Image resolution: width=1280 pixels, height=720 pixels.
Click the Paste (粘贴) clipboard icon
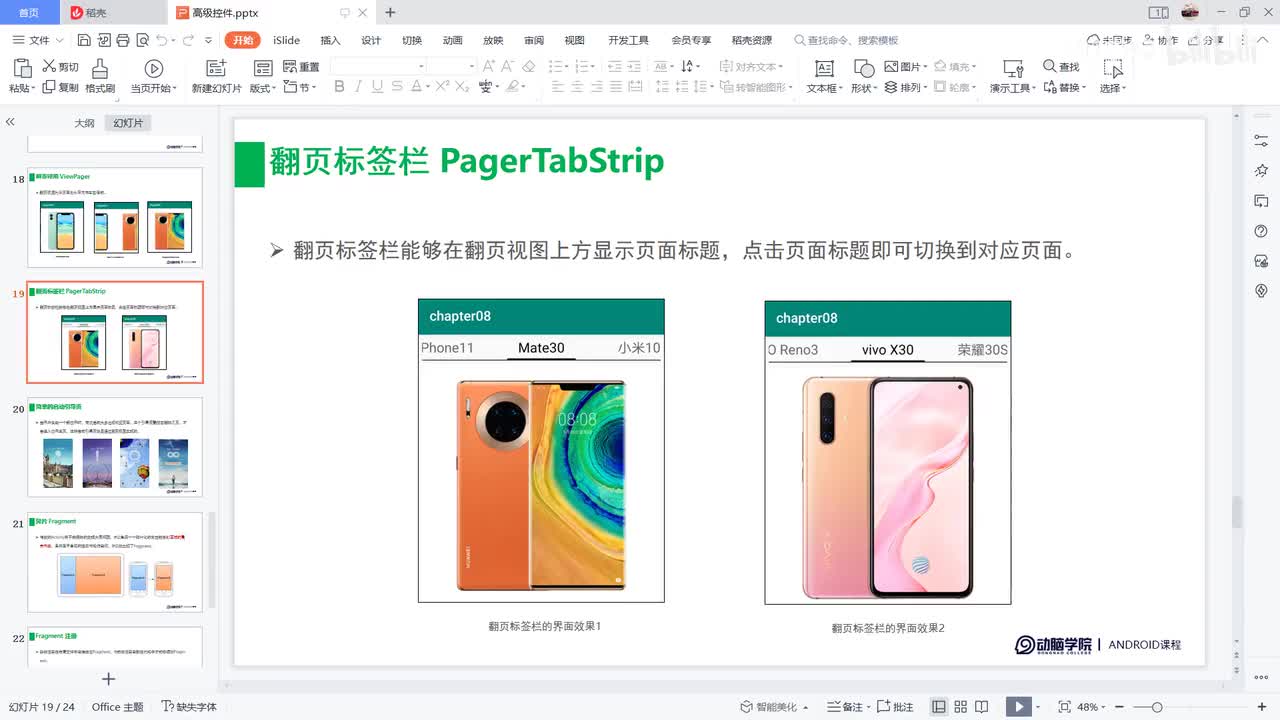tap(22, 68)
